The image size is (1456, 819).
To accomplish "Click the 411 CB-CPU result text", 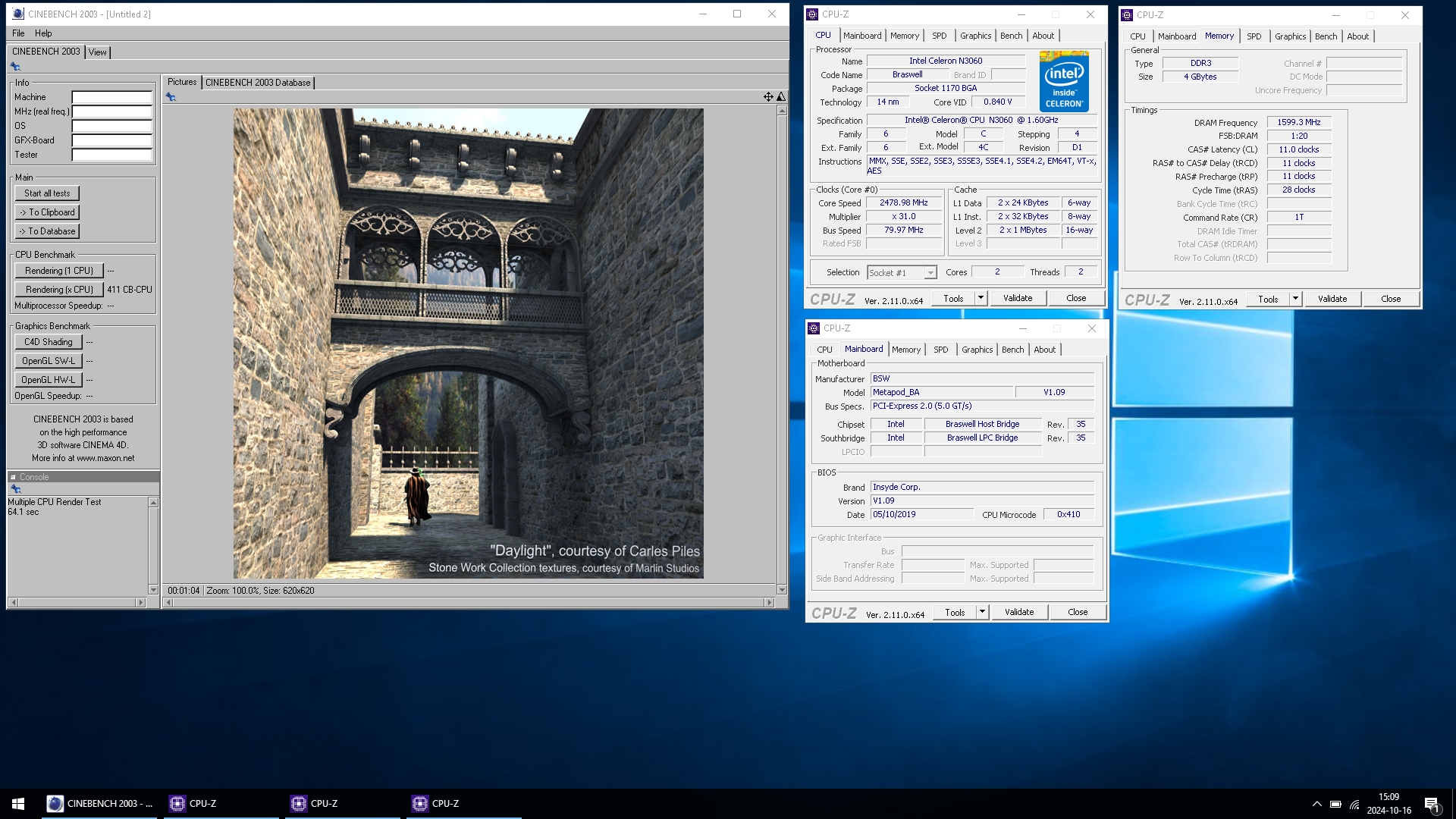I will coord(130,290).
